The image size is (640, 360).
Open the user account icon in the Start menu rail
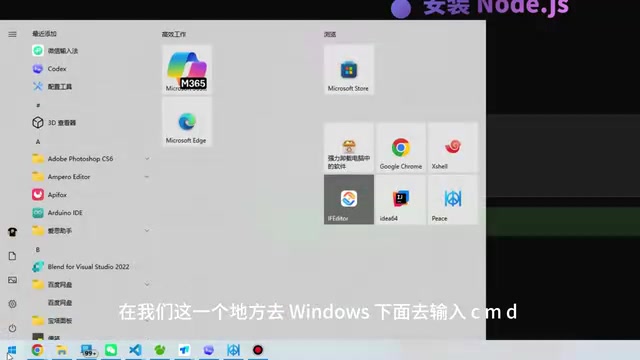pos(12,232)
